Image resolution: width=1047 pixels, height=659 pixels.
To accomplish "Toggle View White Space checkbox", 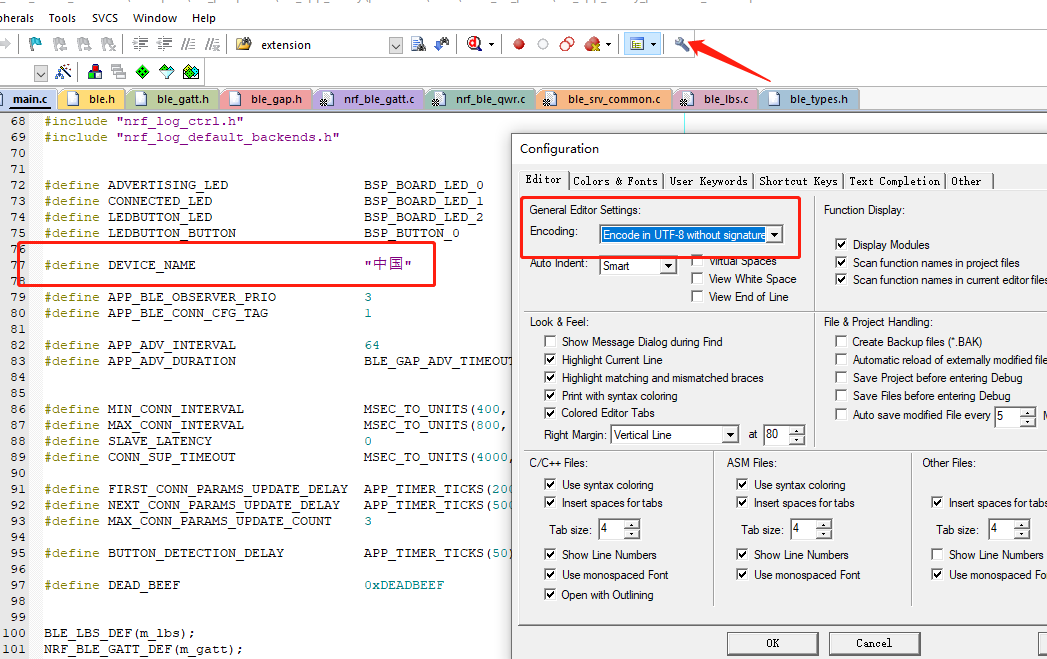I will 697,278.
